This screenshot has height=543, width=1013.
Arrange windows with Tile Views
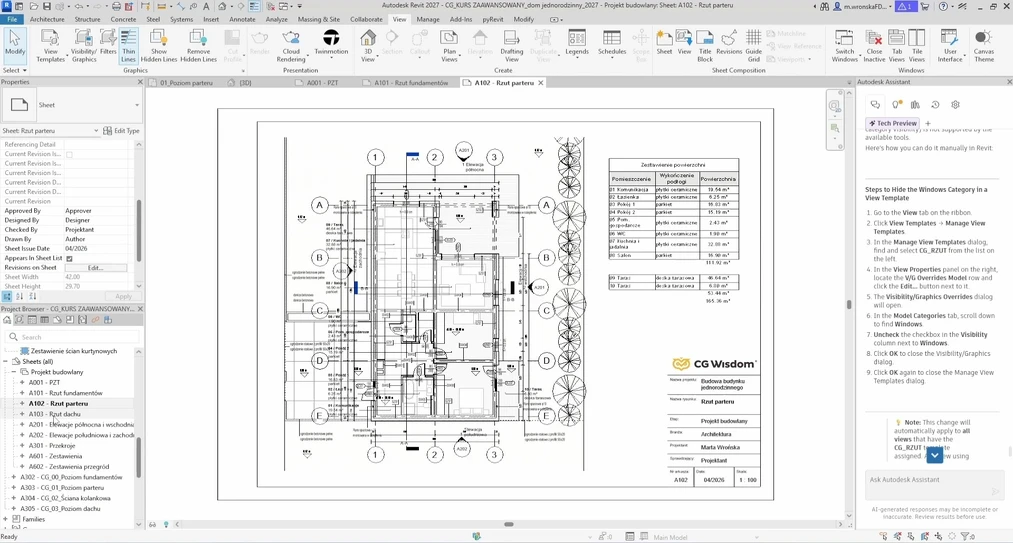point(917,45)
